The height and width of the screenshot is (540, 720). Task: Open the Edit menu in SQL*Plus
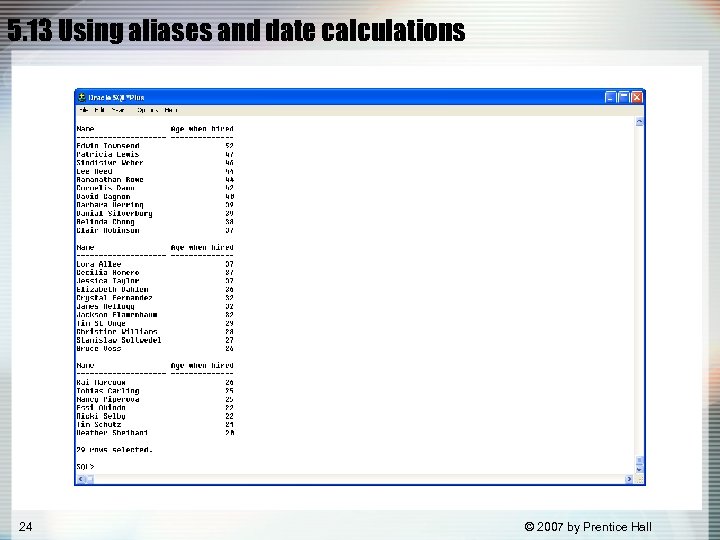click(99, 110)
